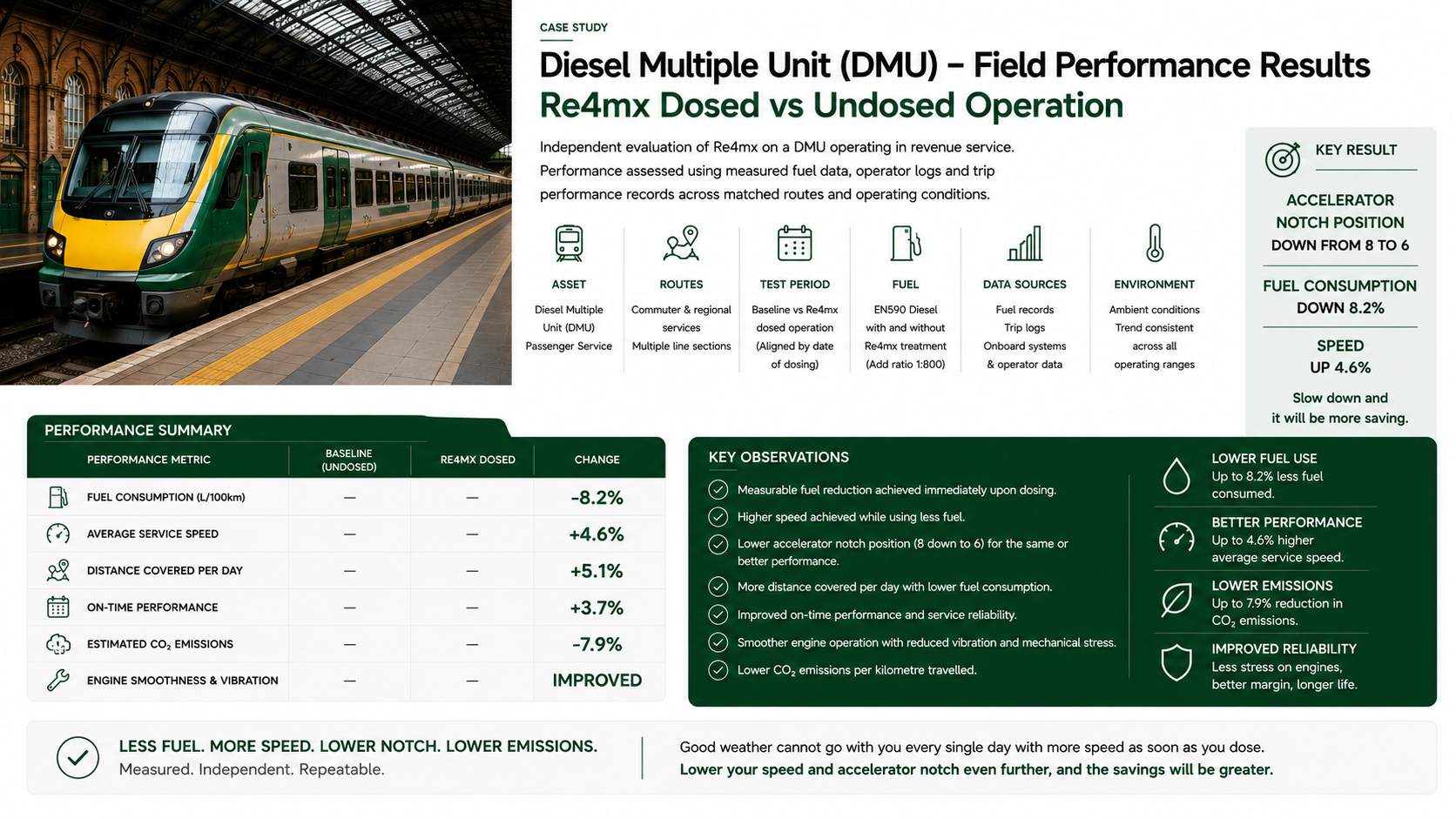Click checkmark beside 'Lower accelerator notch position'
The image size is (1456, 819).
(718, 544)
